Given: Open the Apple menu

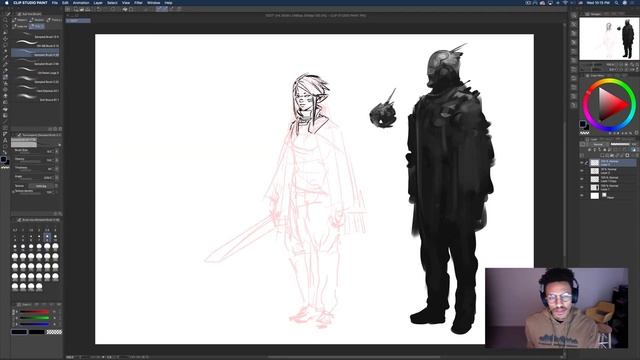Looking at the screenshot, I should click(x=6, y=2).
